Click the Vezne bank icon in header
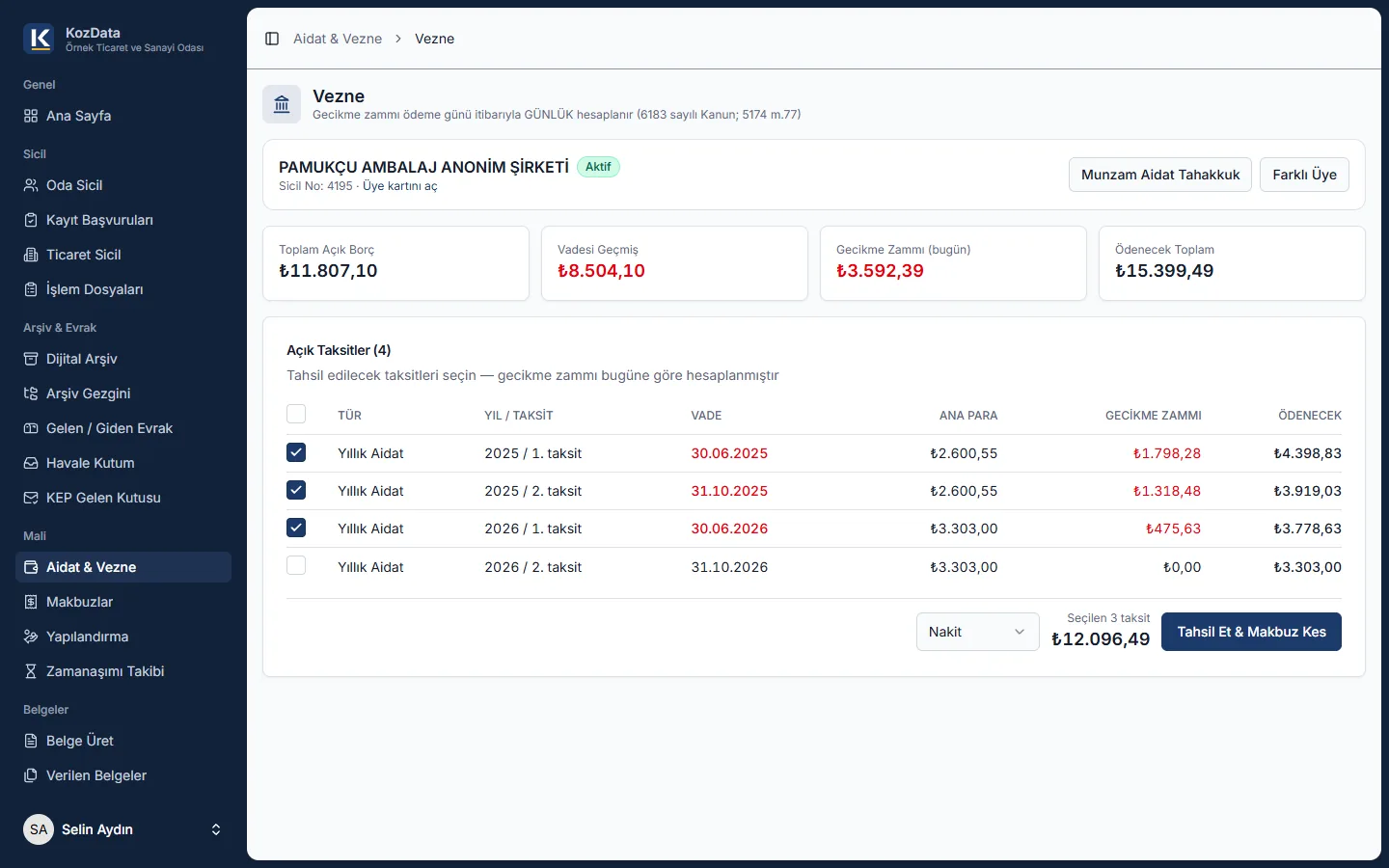The height and width of the screenshot is (868, 1389). point(282,104)
